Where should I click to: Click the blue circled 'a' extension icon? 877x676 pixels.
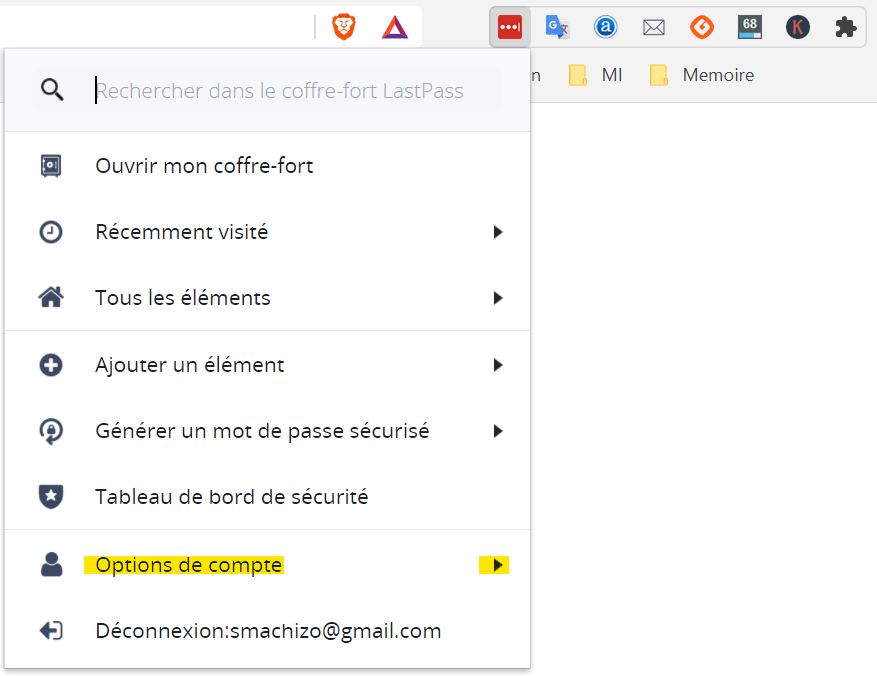[x=605, y=27]
